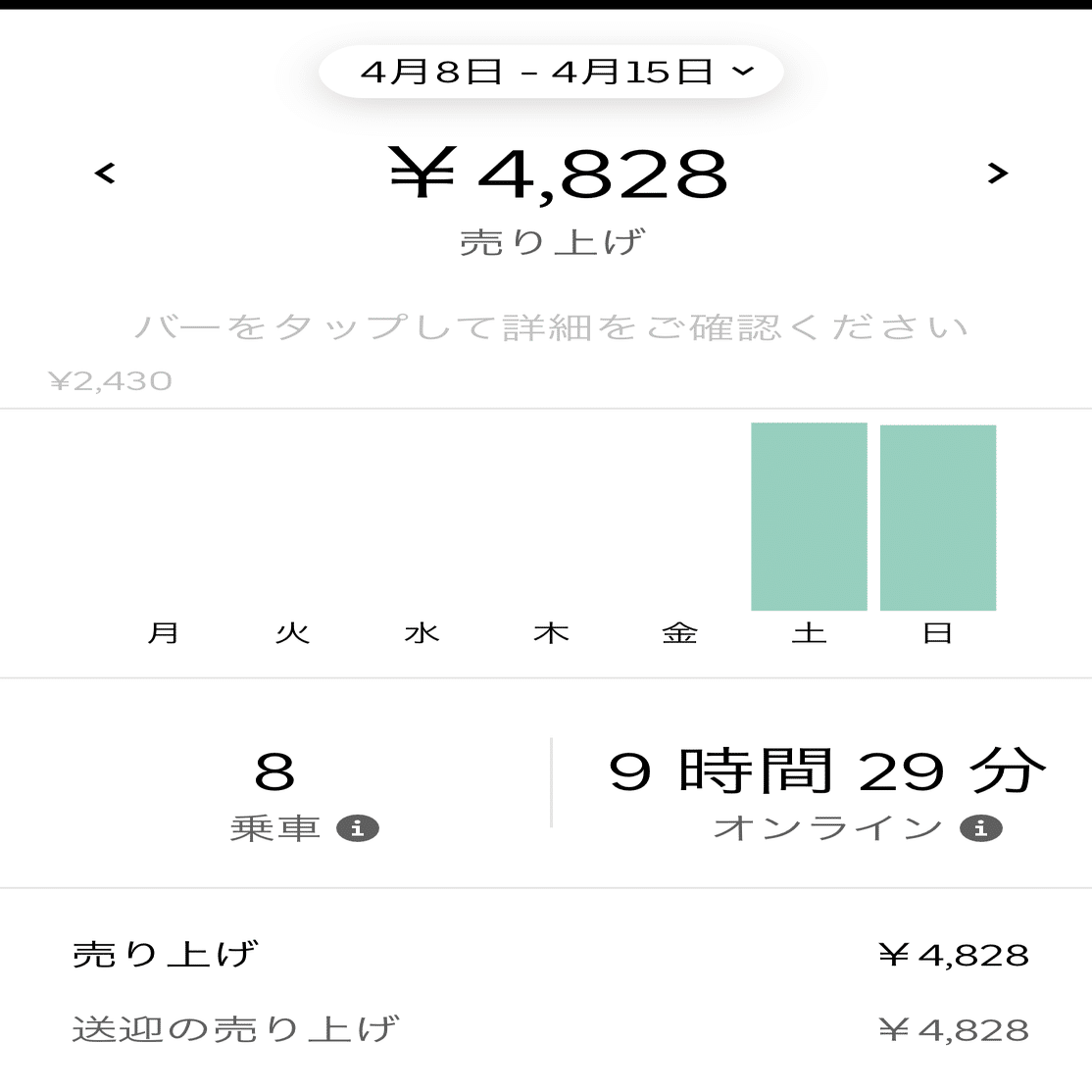The width and height of the screenshot is (1092, 1092).
Task: Click the chevron next to the date range
Action: pyautogui.click(x=743, y=71)
